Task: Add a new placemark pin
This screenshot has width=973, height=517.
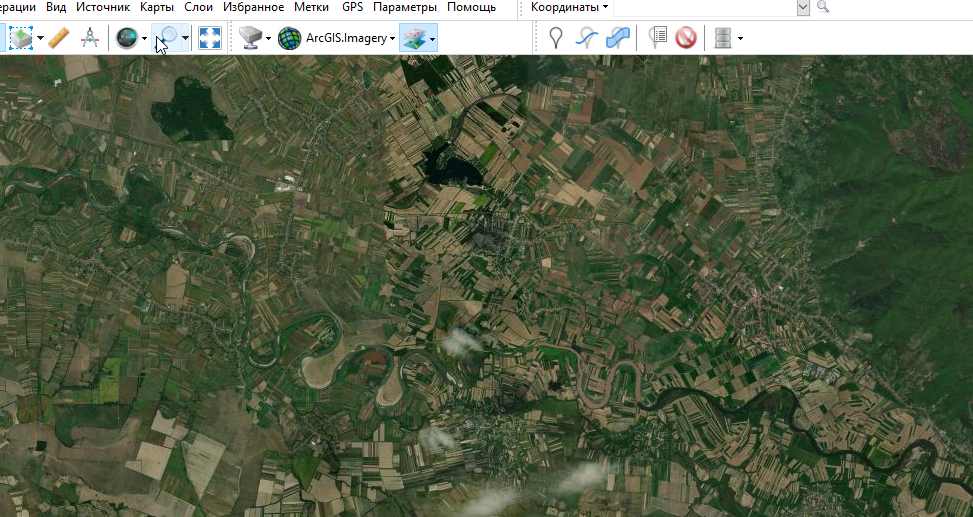Action: [x=556, y=39]
